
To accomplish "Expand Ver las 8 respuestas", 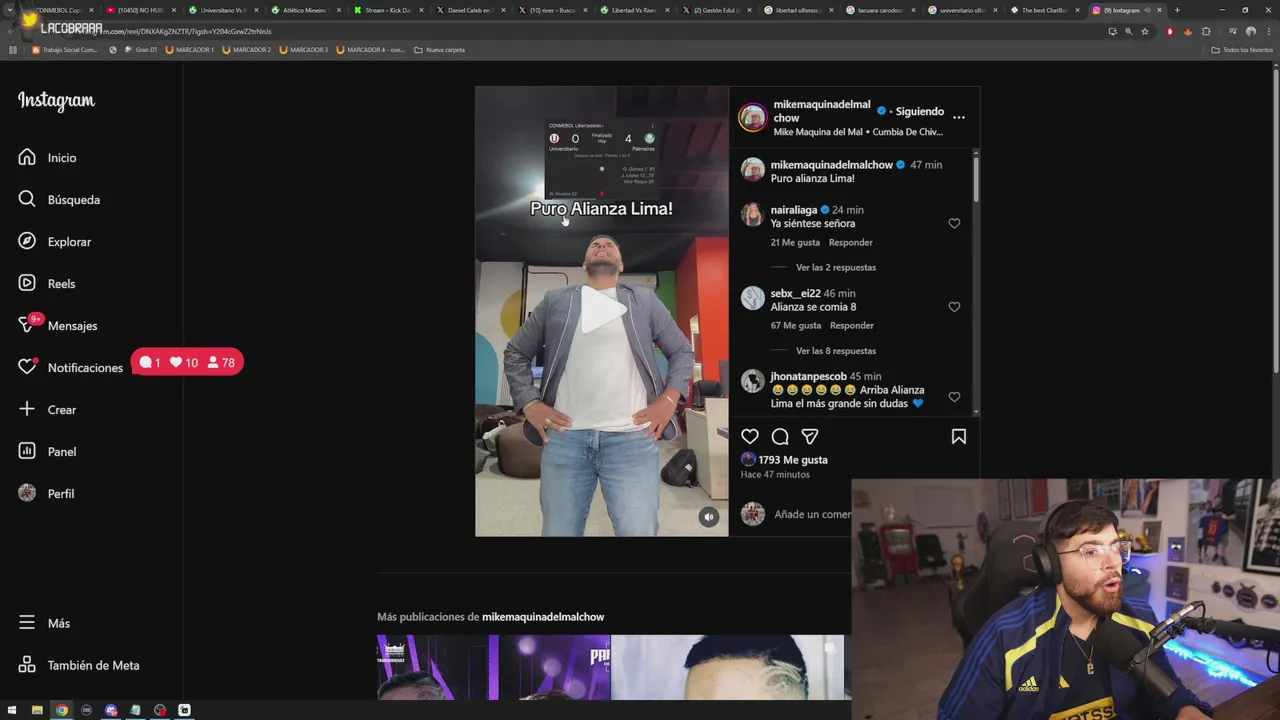I will [836, 351].
